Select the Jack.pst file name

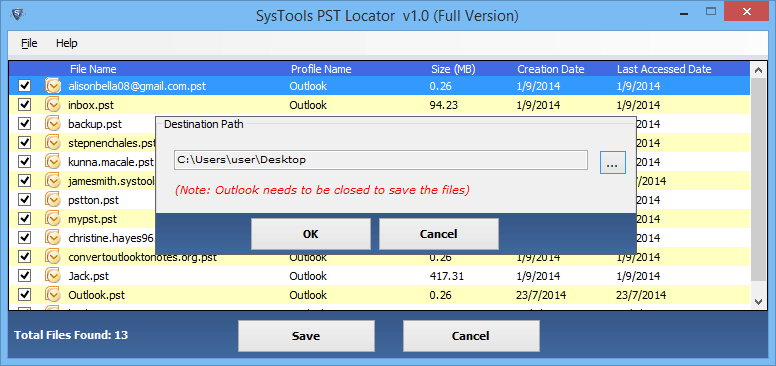pyautogui.click(x=89, y=276)
